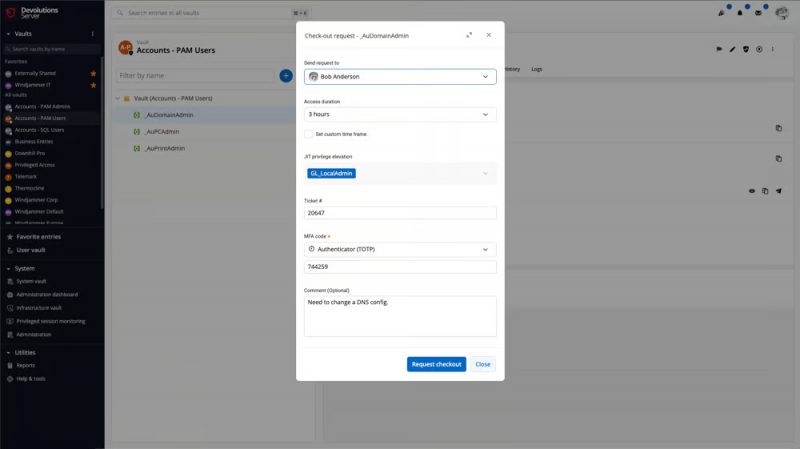Open the Externally Shared vault
The width and height of the screenshot is (800, 449).
click(x=35, y=73)
